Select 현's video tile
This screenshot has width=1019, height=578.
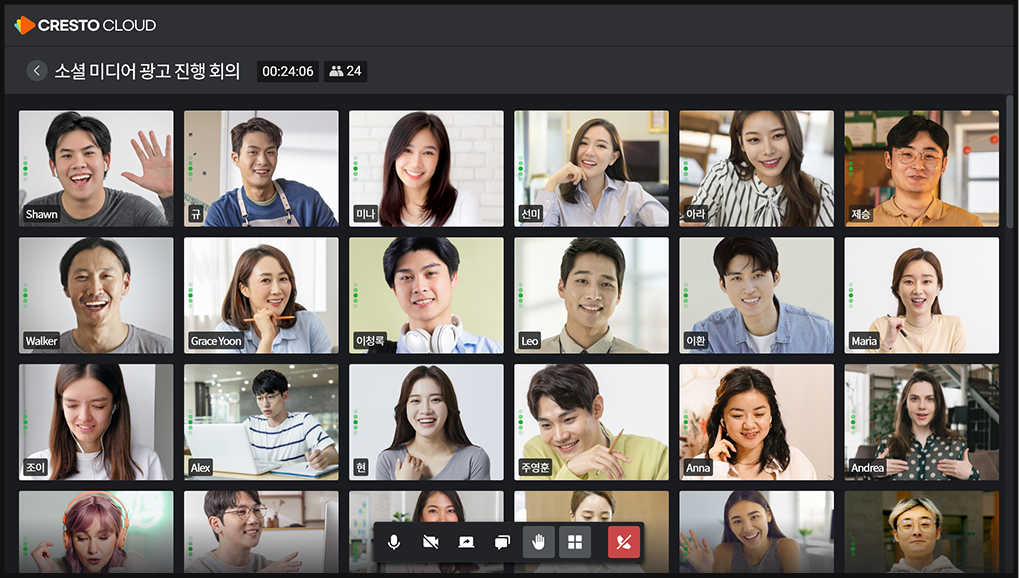[426, 422]
